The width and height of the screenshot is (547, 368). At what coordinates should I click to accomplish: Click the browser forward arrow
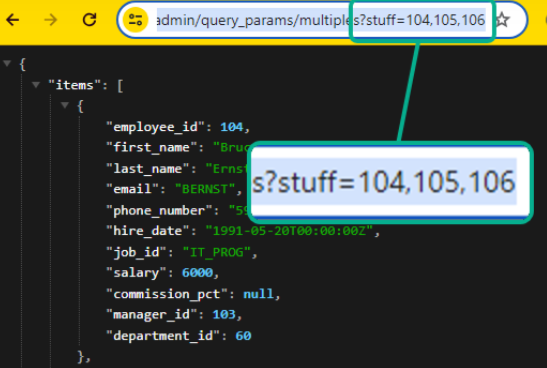click(51, 20)
